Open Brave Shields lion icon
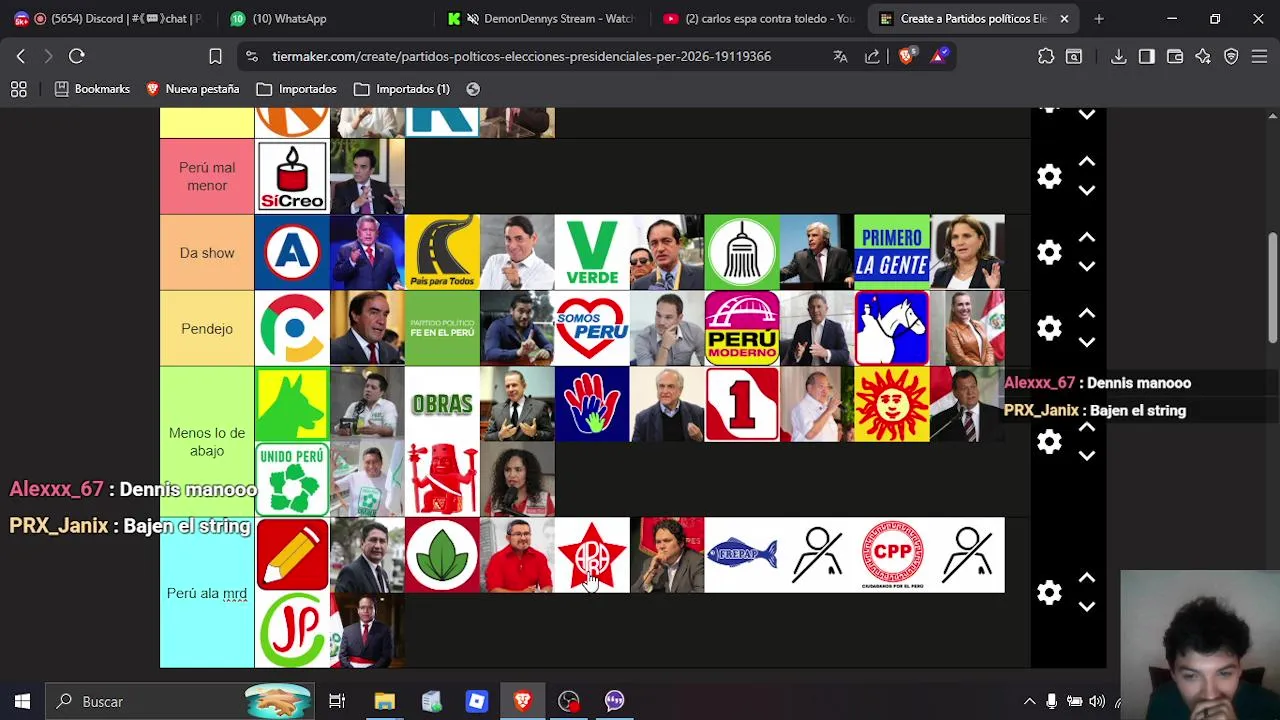The width and height of the screenshot is (1280, 720). pos(906,56)
